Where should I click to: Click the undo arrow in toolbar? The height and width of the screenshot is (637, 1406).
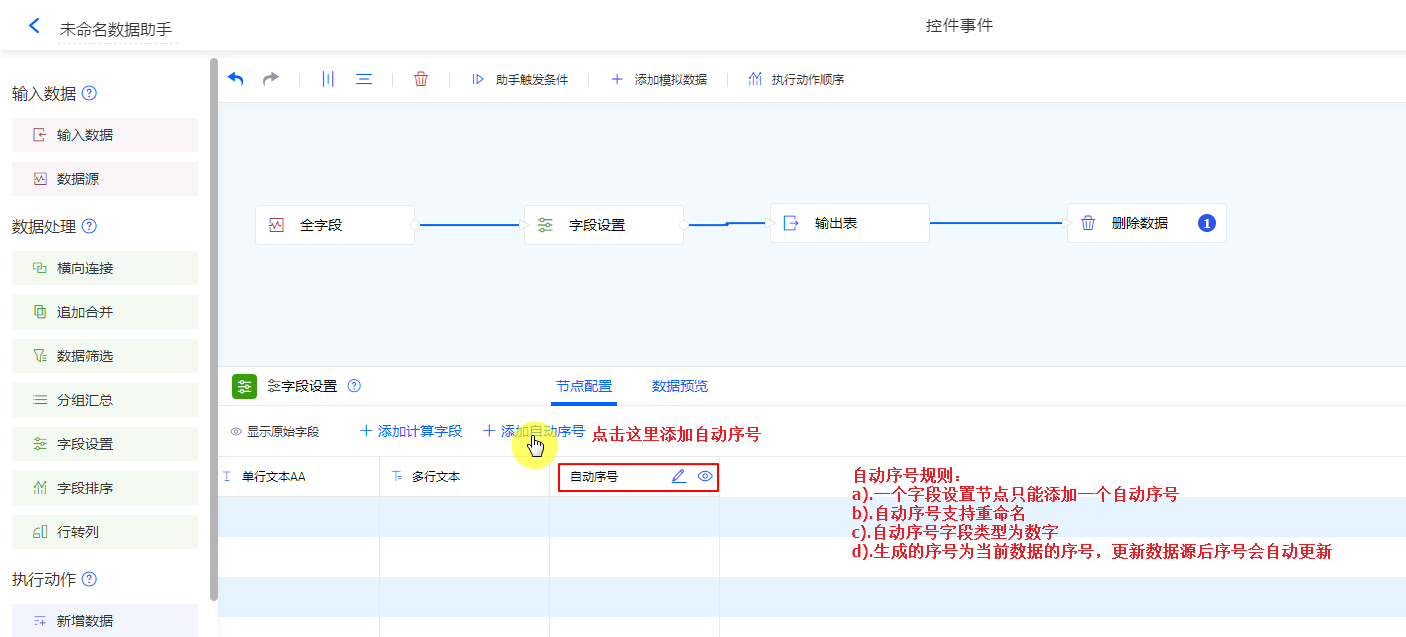[x=236, y=79]
